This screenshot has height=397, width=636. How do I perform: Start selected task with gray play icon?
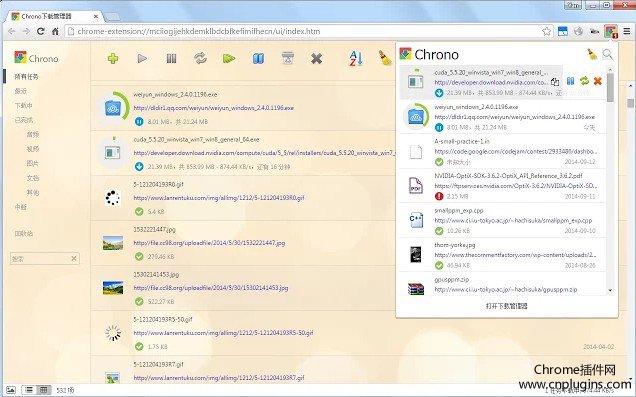142,58
